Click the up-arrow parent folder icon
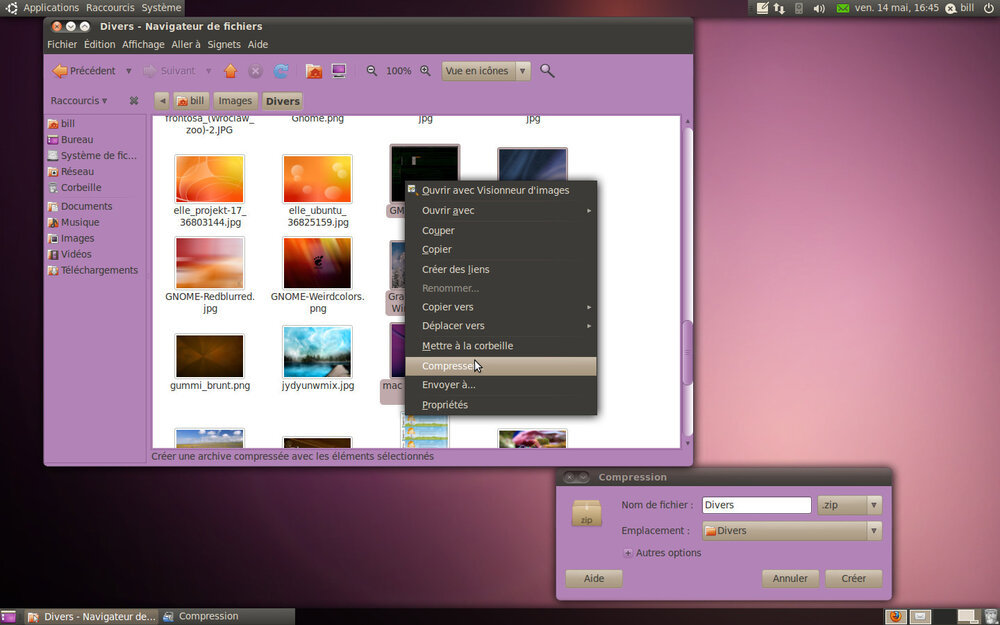1000x625 pixels. (230, 71)
